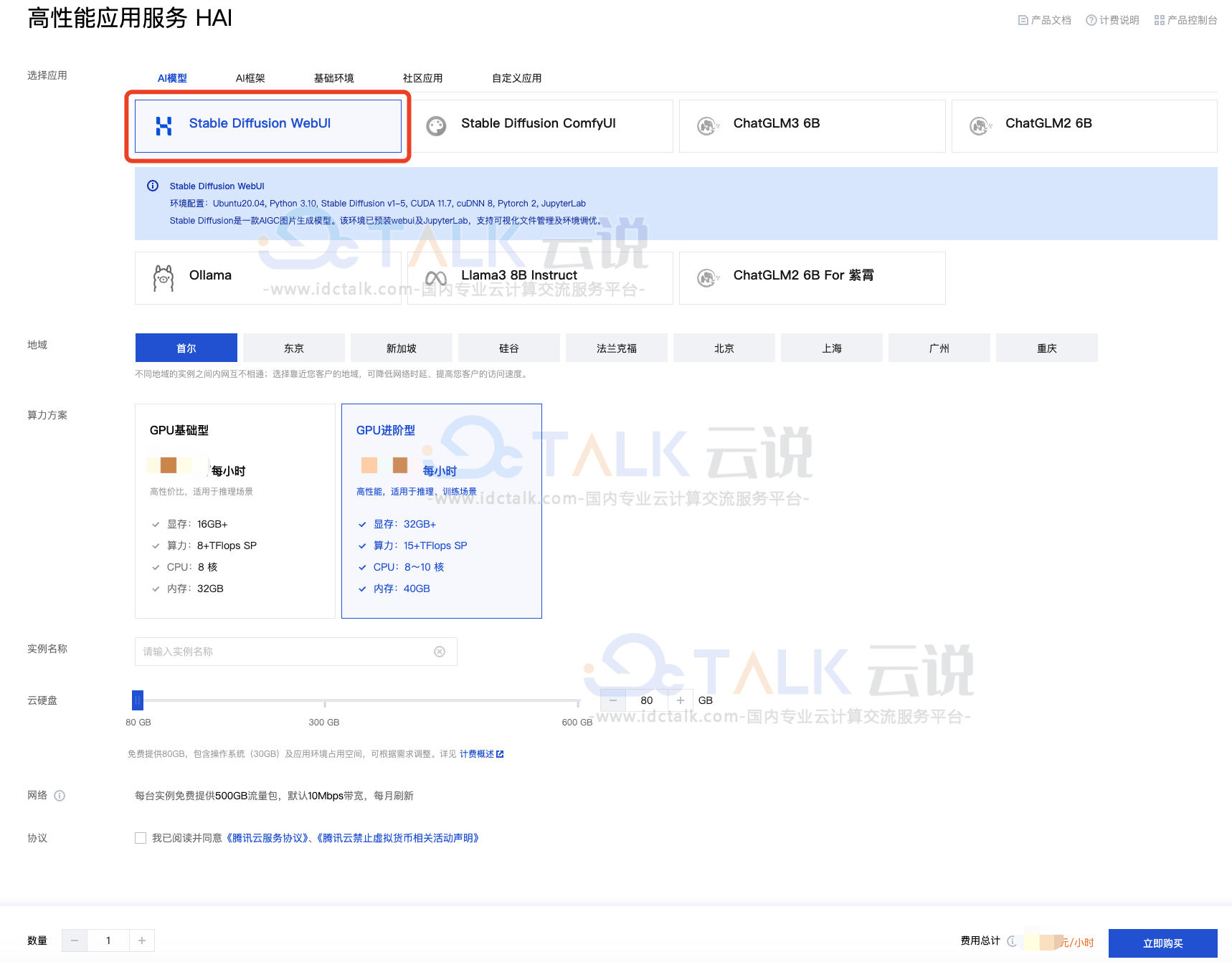This screenshot has height=962, width=1232.
Task: Click the info icon beside 费用总计
Action: click(1012, 941)
